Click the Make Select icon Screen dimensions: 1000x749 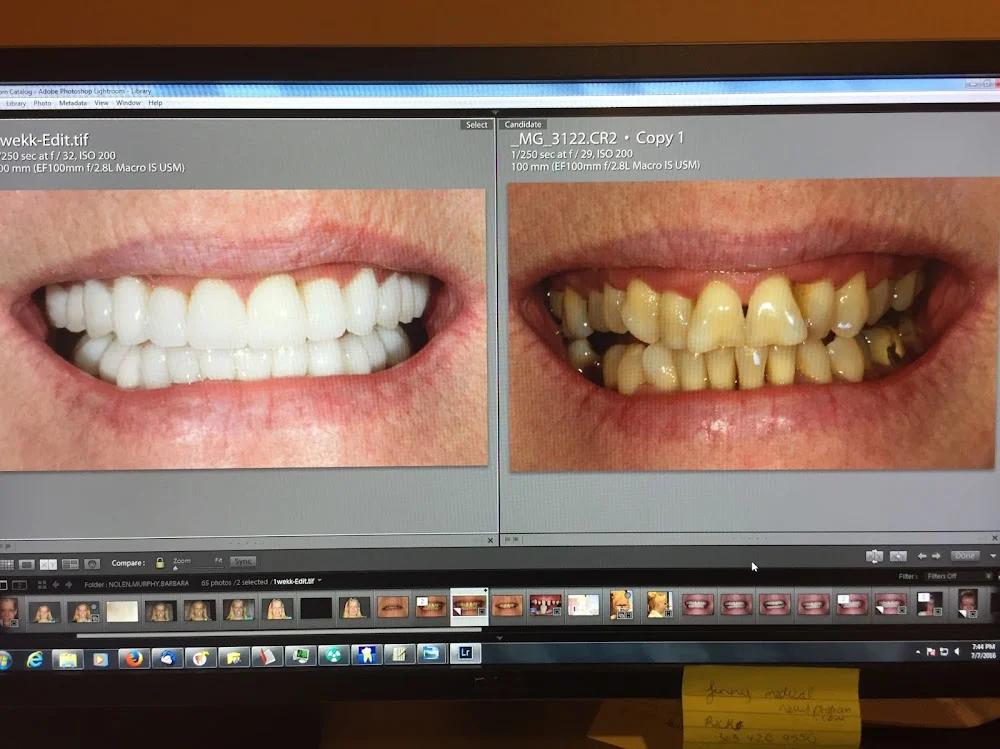pyautogui.click(x=898, y=556)
